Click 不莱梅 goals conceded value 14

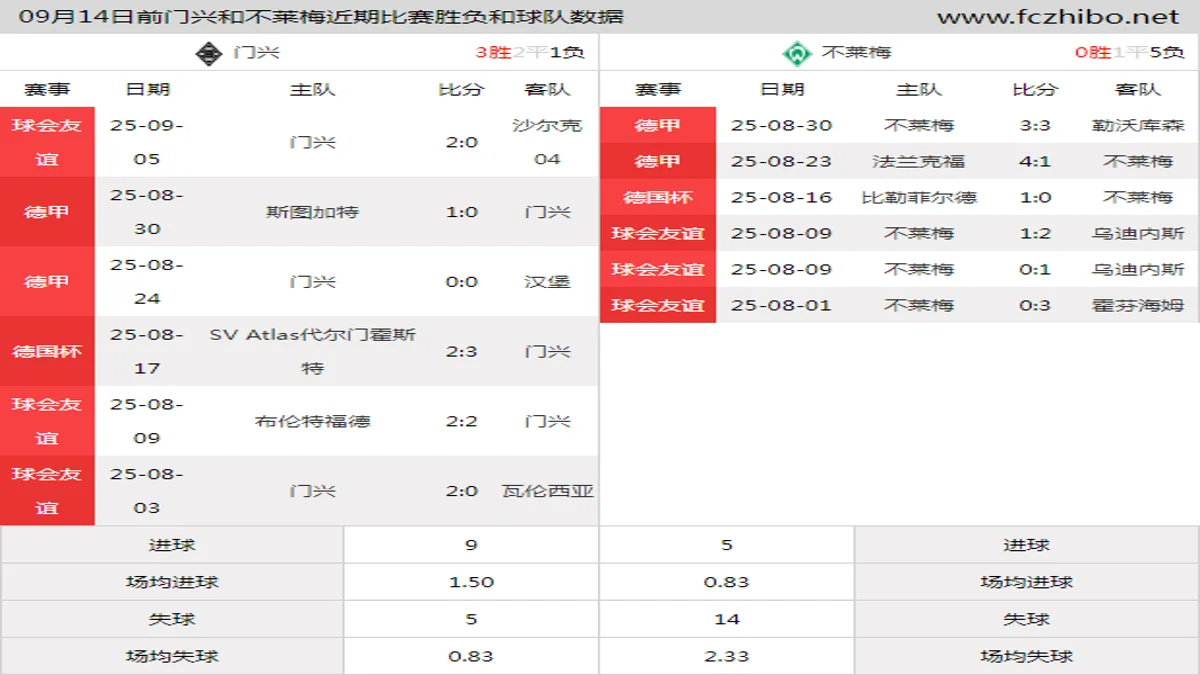(727, 619)
